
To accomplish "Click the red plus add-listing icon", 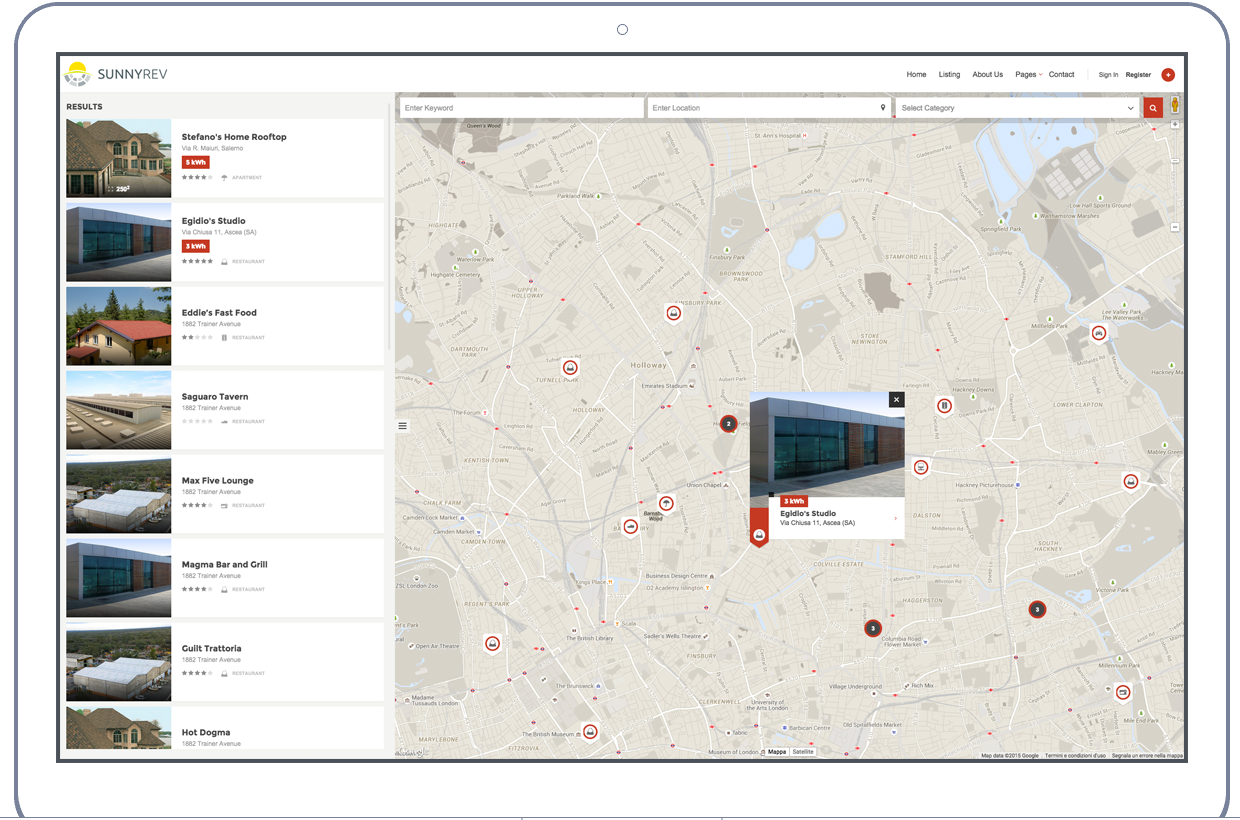I will (1168, 75).
